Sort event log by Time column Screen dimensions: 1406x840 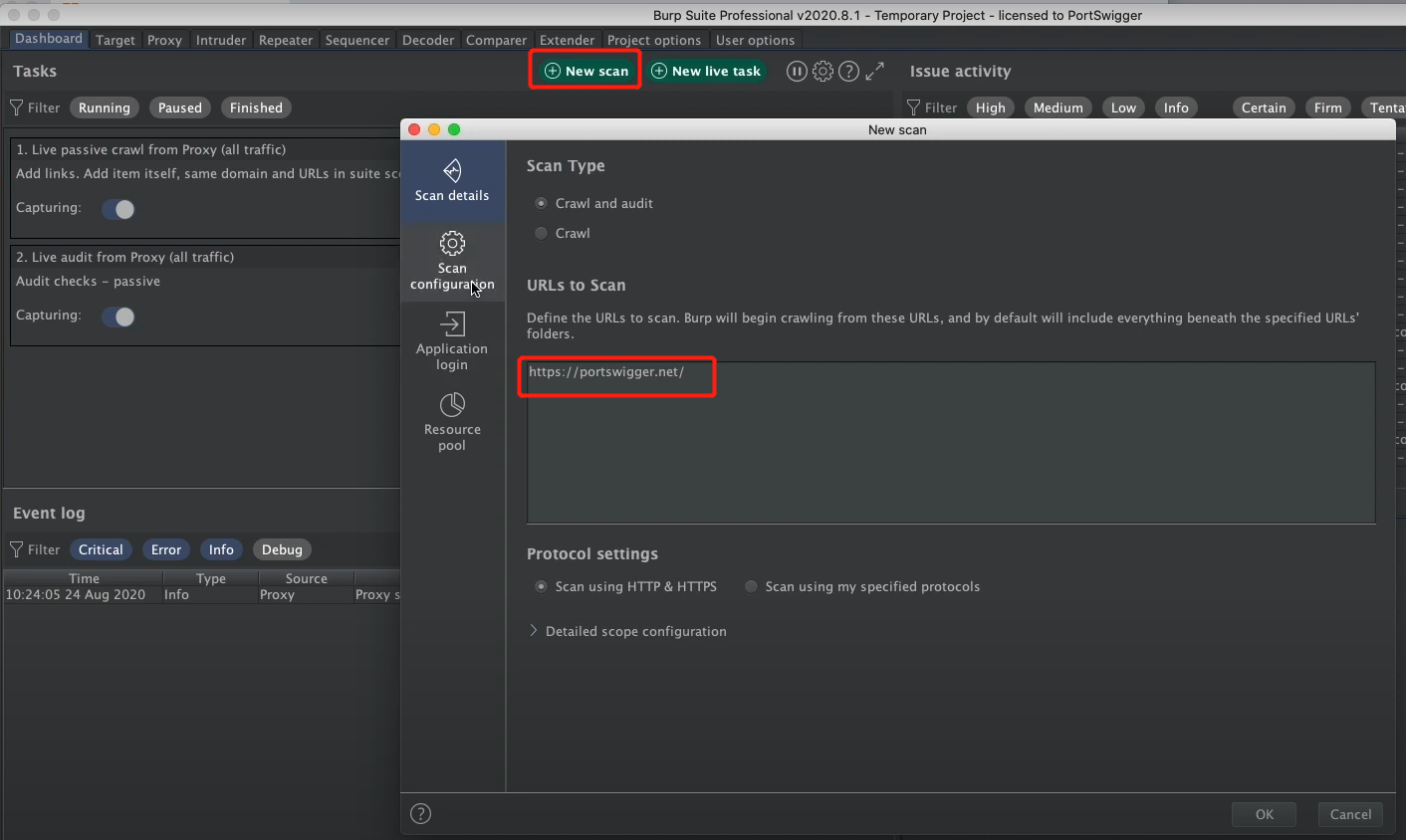coord(84,578)
